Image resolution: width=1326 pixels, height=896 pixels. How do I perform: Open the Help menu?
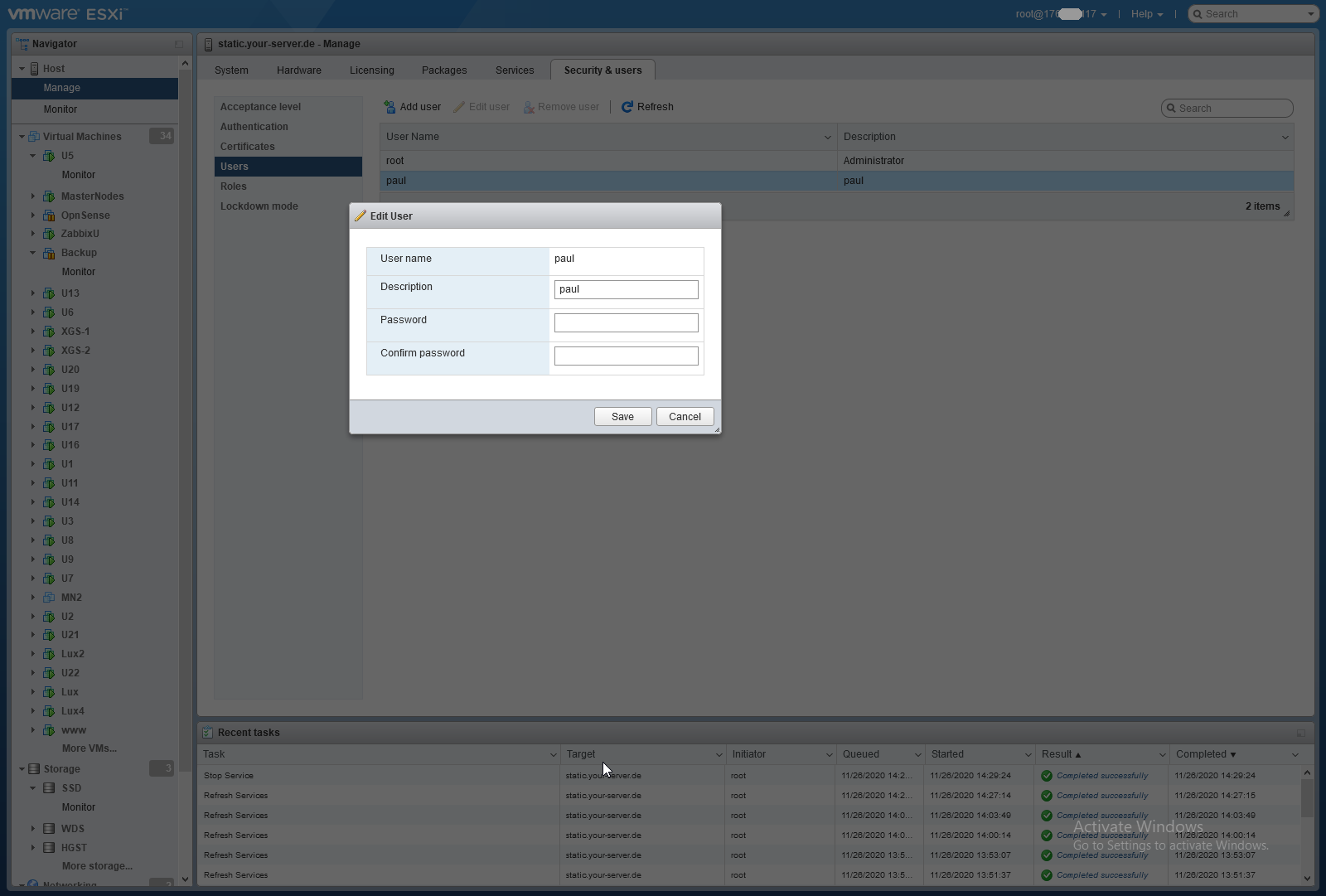(x=1147, y=14)
